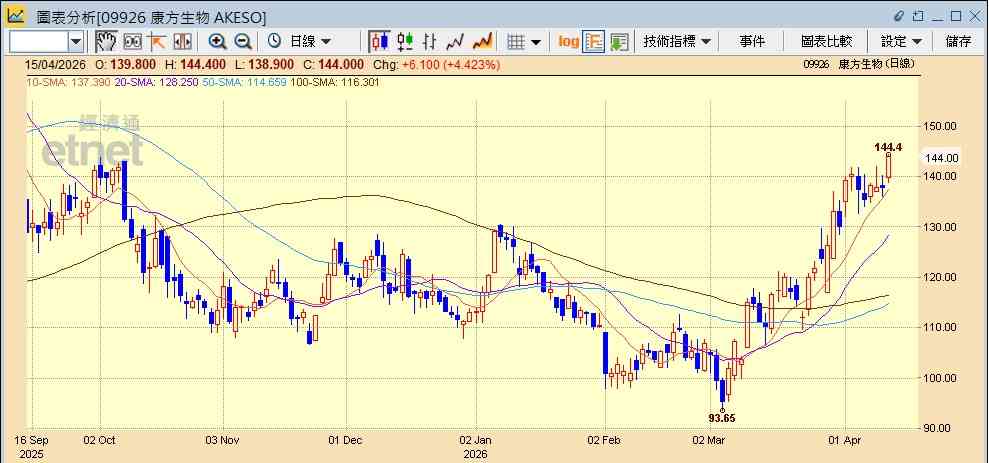Screen dimensions: 989x463
Task: Click the 15/04/2026 date label
Action: [x=56, y=64]
